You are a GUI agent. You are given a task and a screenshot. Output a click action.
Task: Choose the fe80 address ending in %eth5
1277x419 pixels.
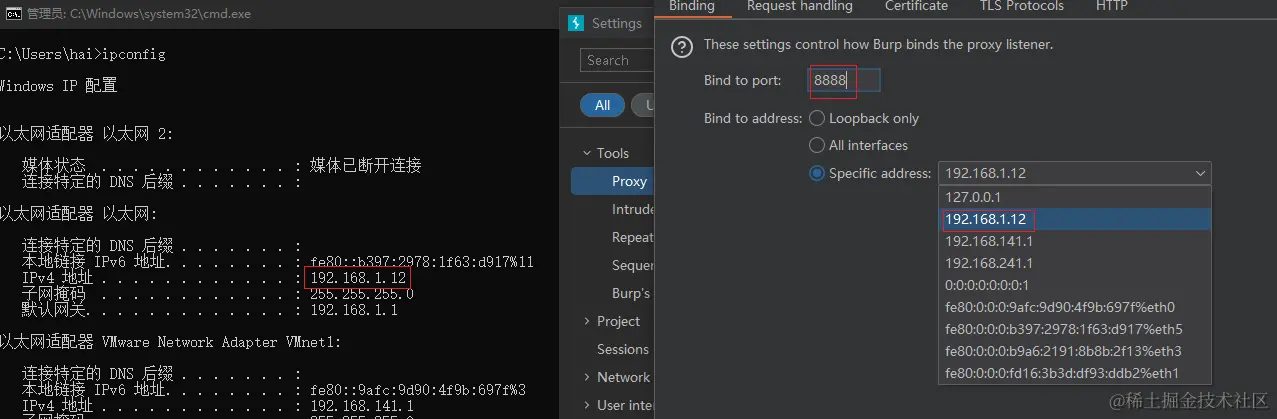[1075, 329]
